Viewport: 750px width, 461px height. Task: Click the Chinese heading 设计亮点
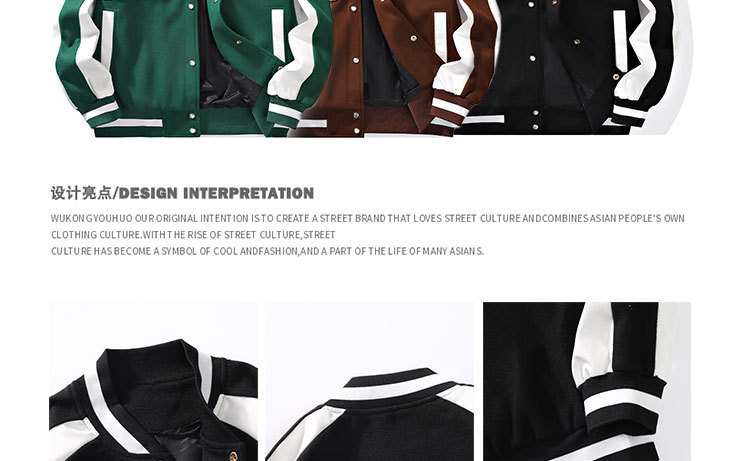tap(81, 193)
